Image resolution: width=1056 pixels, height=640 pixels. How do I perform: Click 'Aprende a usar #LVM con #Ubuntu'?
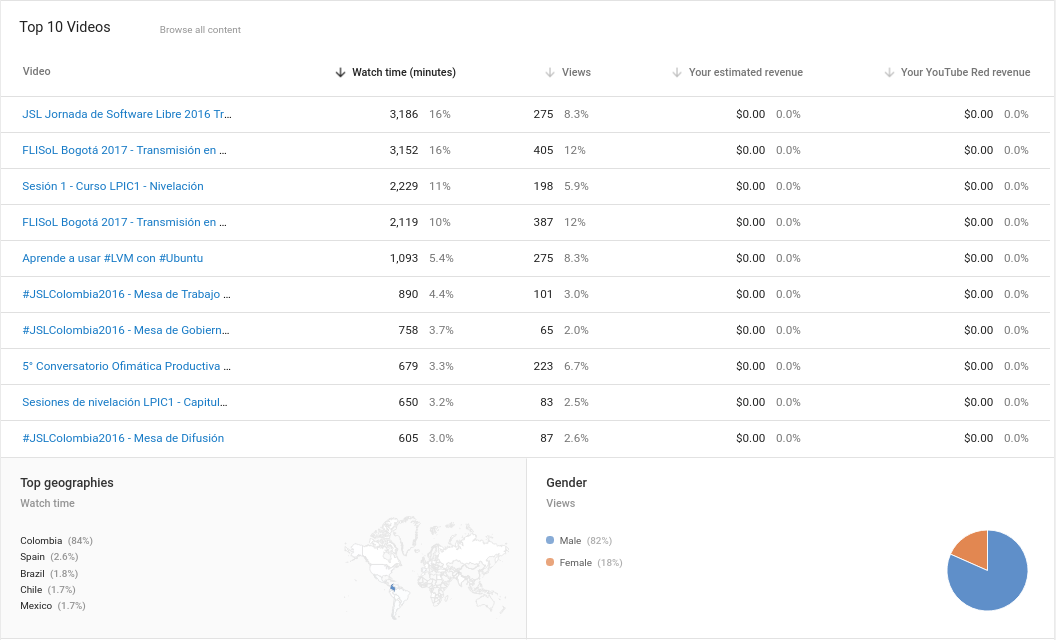(112, 258)
